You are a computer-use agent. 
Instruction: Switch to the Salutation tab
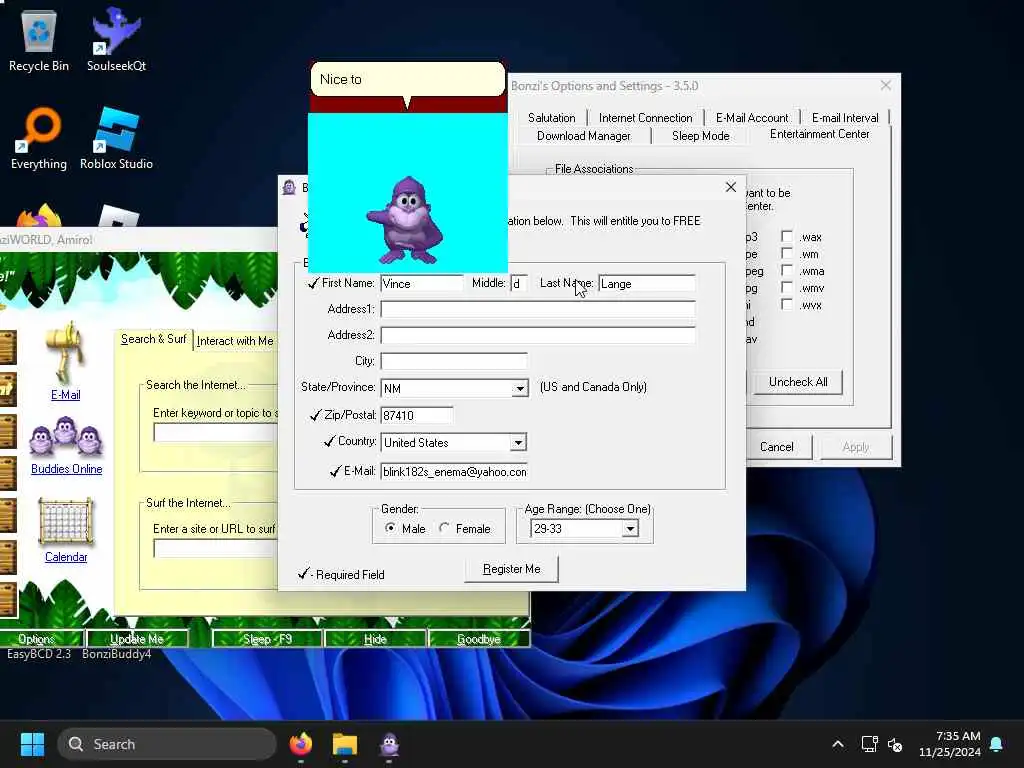(551, 118)
